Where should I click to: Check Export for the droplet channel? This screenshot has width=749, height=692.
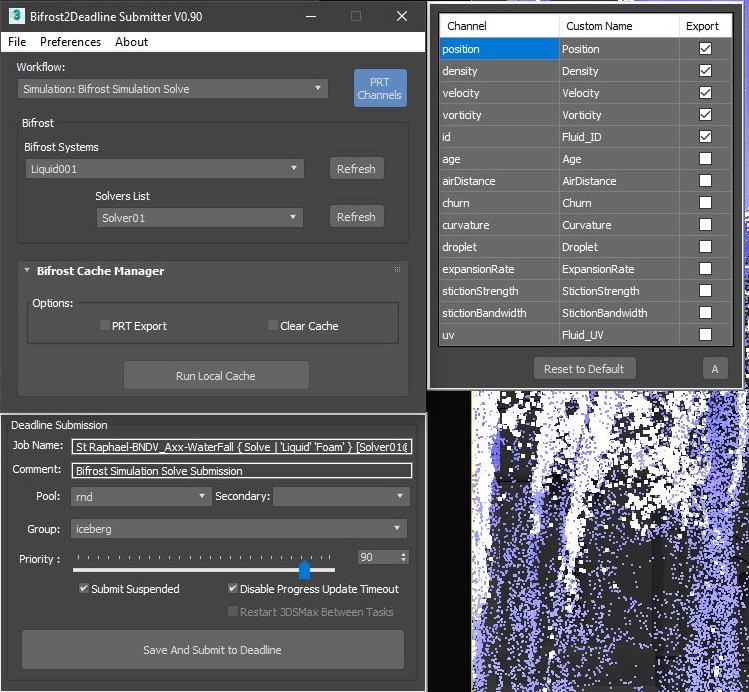click(705, 246)
